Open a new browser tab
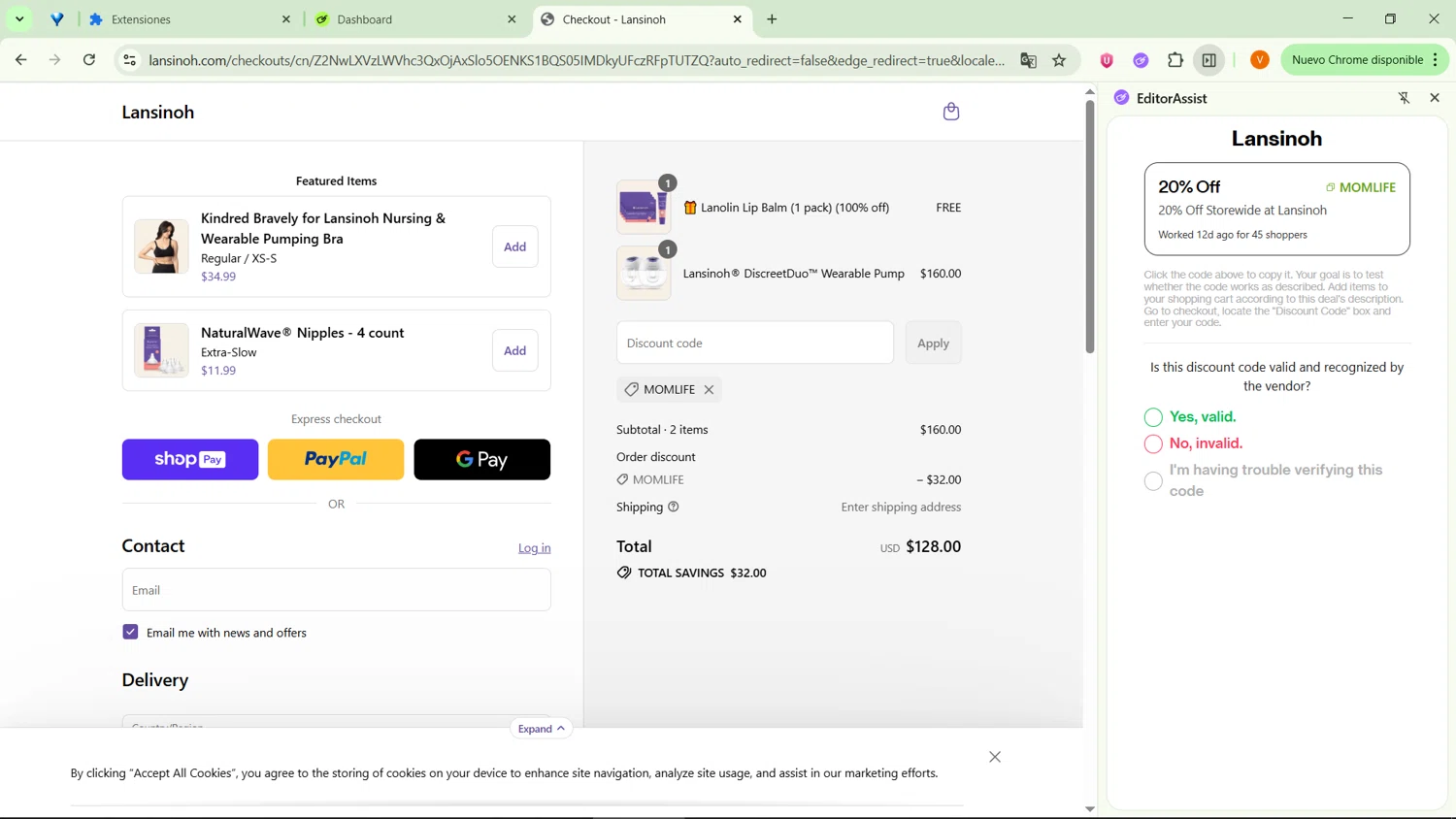This screenshot has height=819, width=1456. tap(773, 19)
